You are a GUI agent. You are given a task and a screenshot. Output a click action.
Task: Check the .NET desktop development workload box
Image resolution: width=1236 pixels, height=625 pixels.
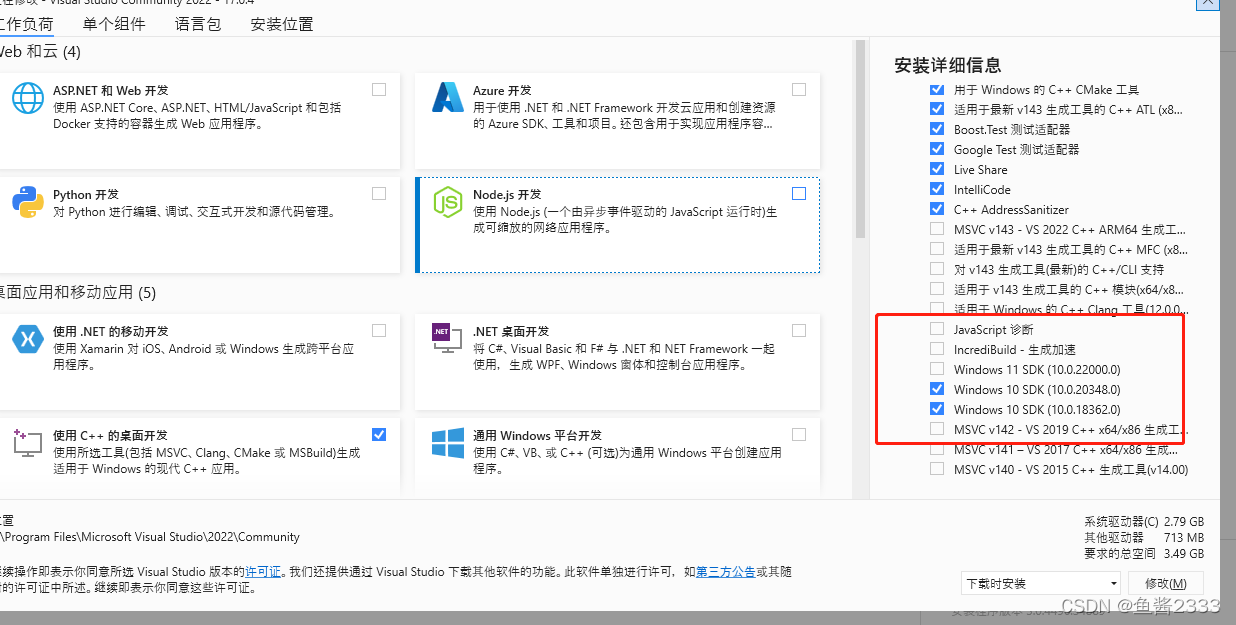(799, 330)
